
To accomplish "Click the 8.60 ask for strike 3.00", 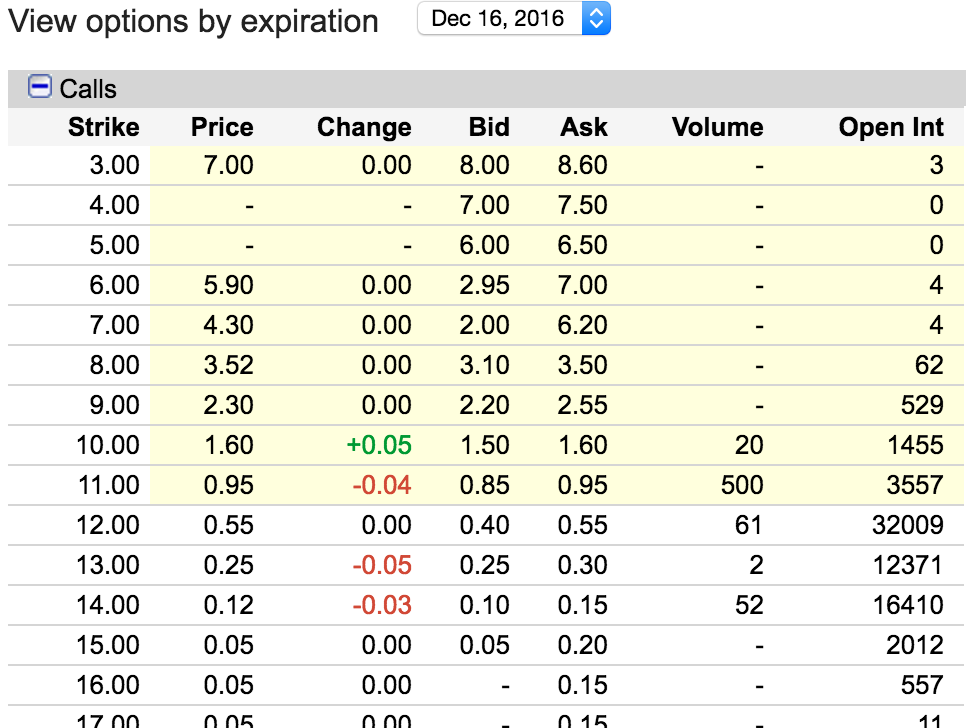I will coord(582,165).
